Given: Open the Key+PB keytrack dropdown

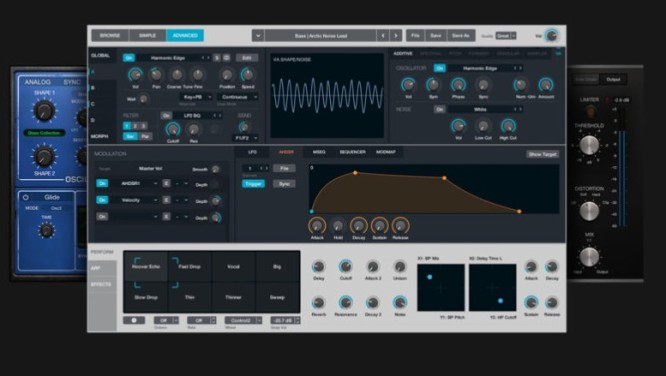Looking at the screenshot, I should click(x=196, y=97).
